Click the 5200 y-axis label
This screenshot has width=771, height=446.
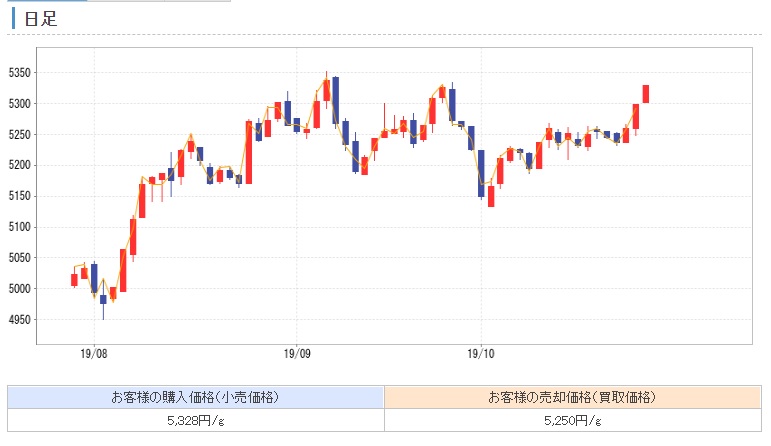coord(20,165)
